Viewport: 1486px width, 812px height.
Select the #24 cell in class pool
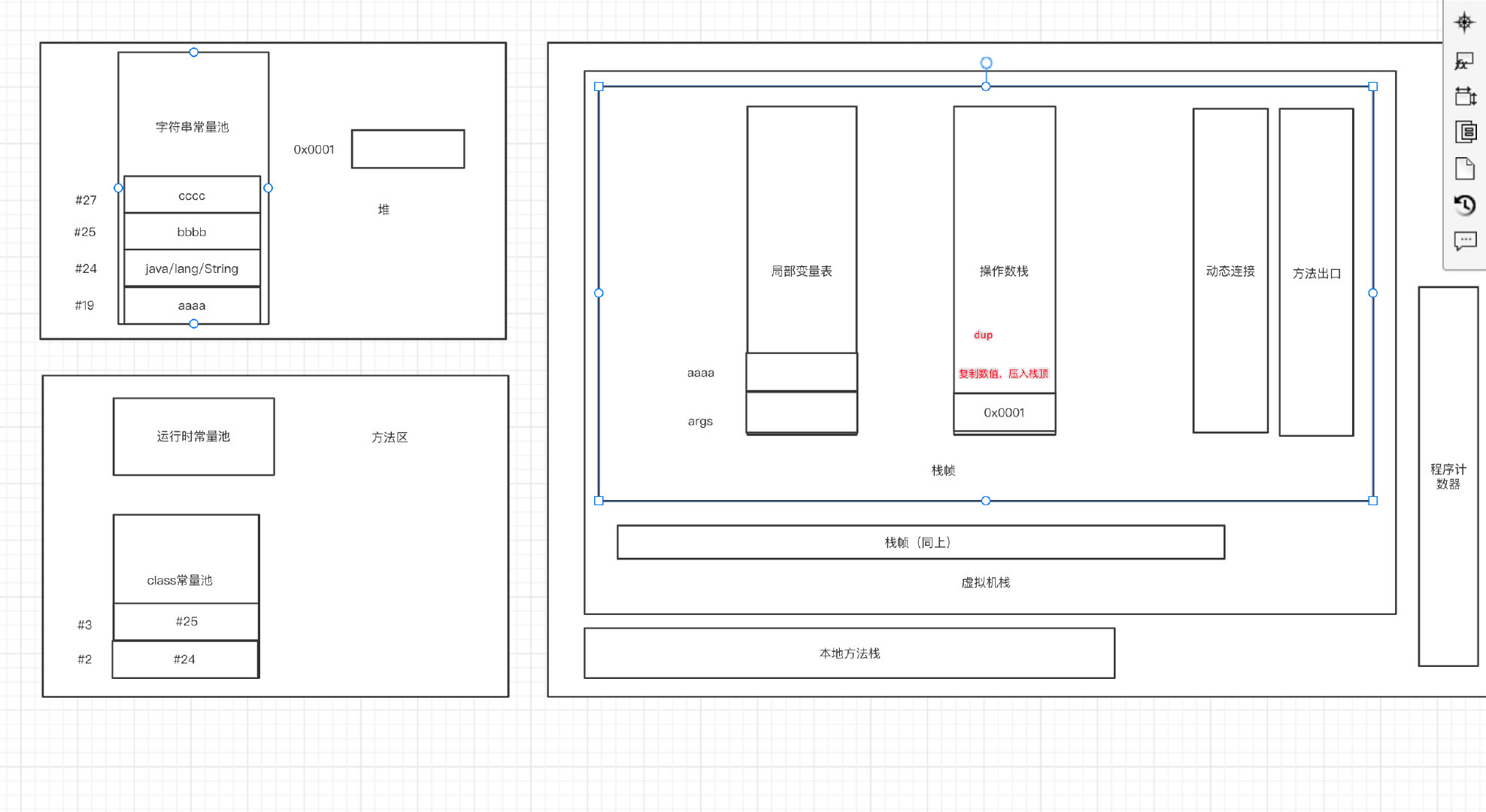185,659
